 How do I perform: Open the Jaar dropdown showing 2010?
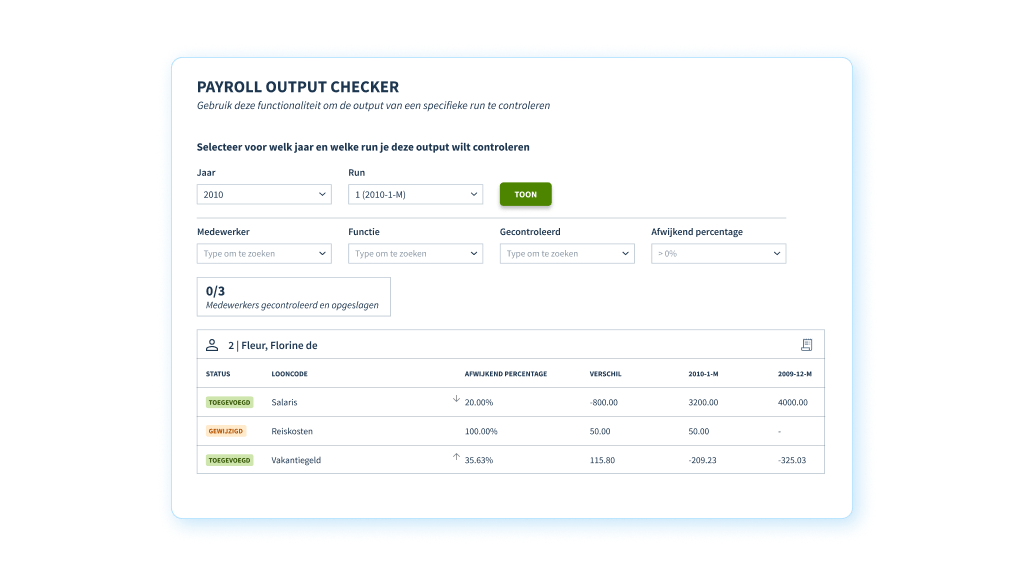click(x=263, y=194)
